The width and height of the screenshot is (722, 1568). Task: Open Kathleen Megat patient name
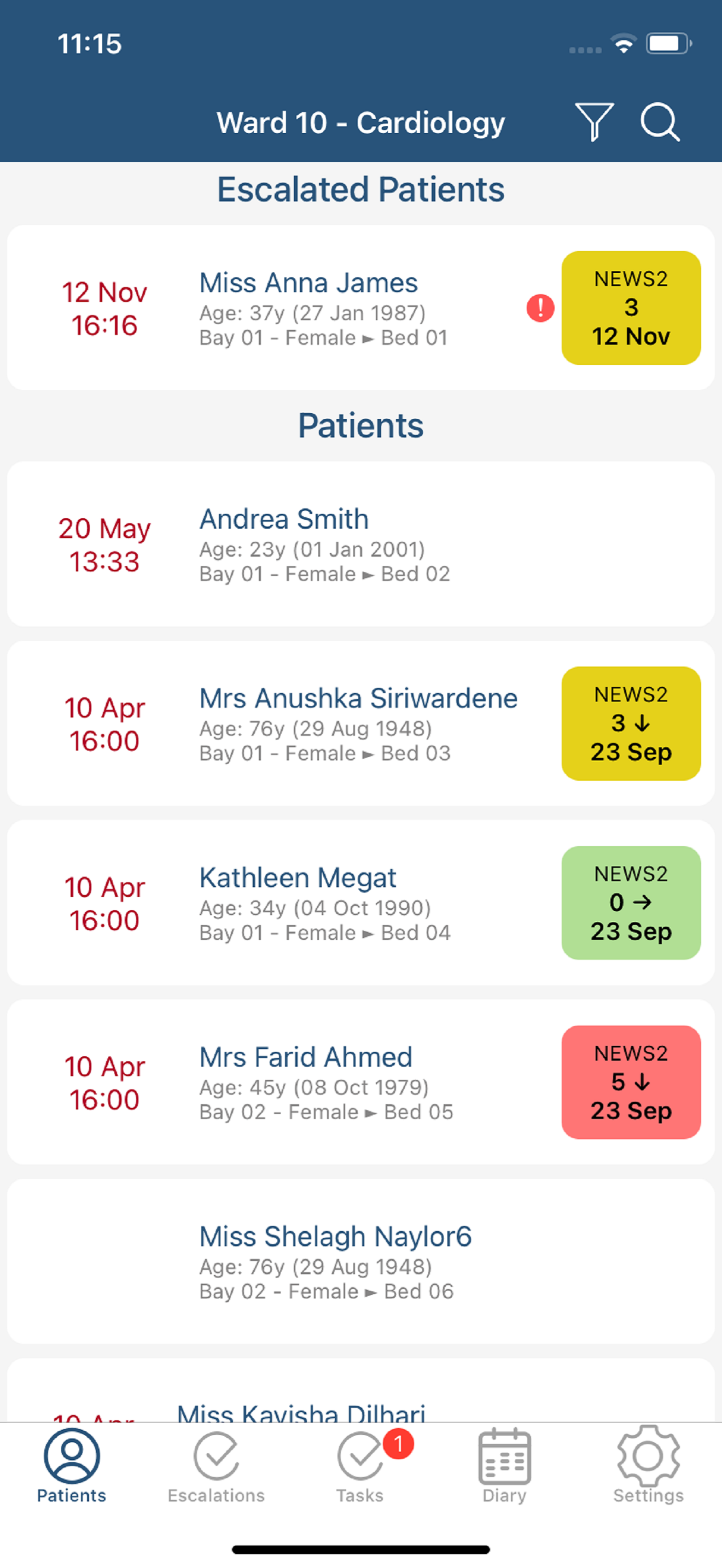(x=298, y=877)
